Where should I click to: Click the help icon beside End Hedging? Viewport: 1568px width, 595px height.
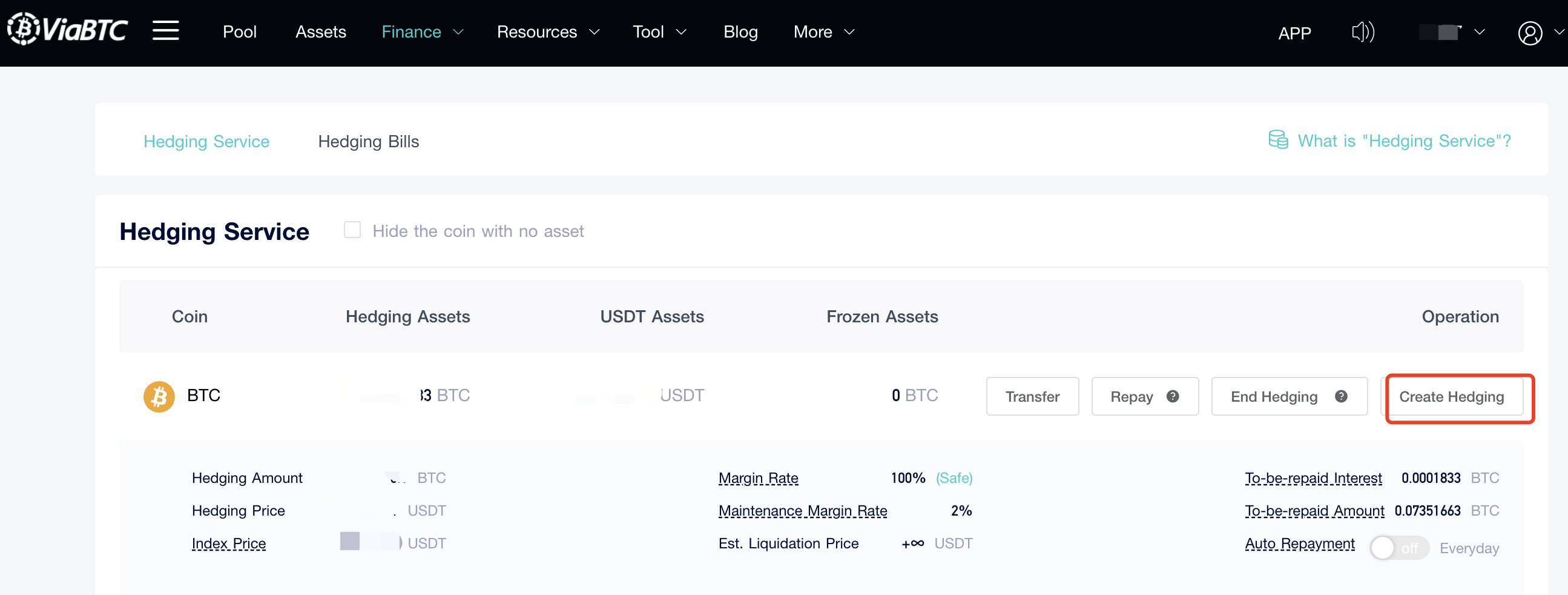tap(1340, 396)
